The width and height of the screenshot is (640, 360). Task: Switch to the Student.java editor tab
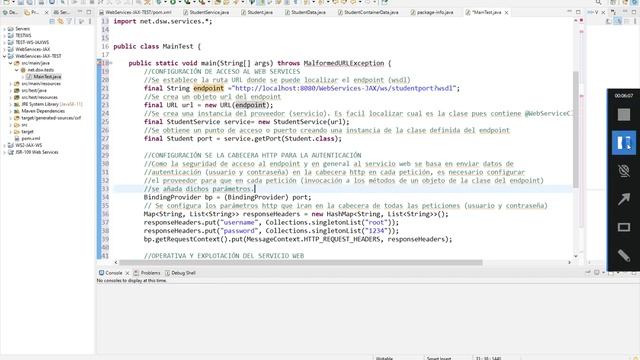(257, 12)
